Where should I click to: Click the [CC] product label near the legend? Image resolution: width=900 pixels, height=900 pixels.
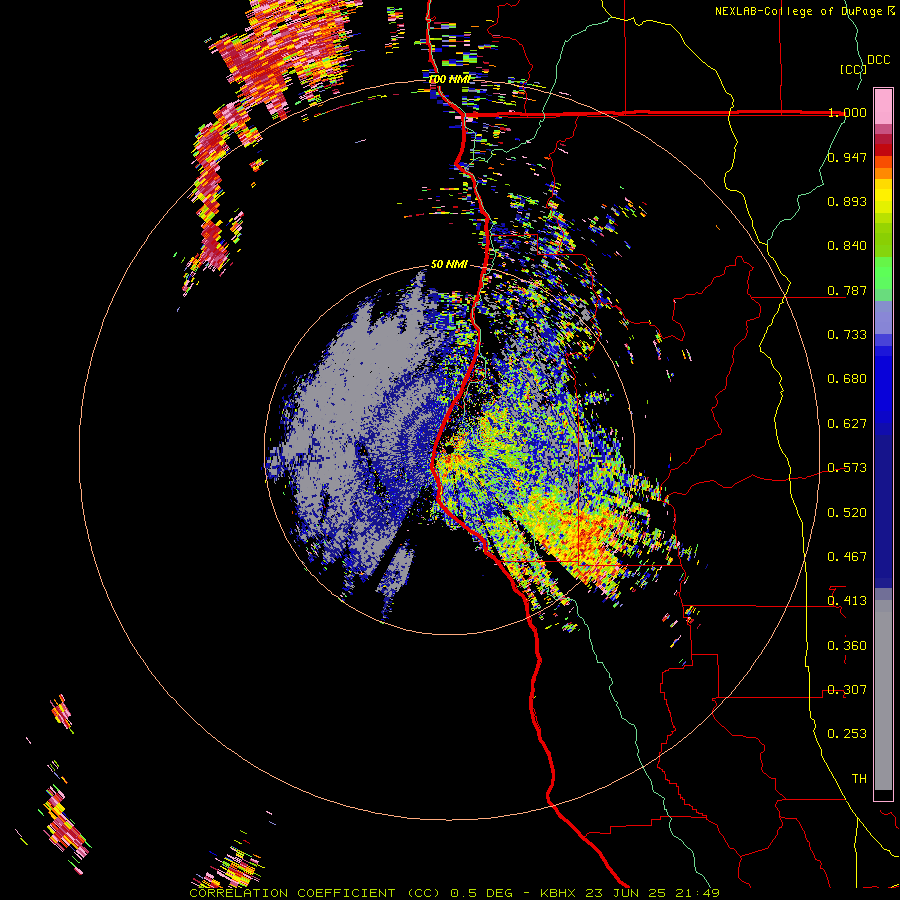click(853, 69)
